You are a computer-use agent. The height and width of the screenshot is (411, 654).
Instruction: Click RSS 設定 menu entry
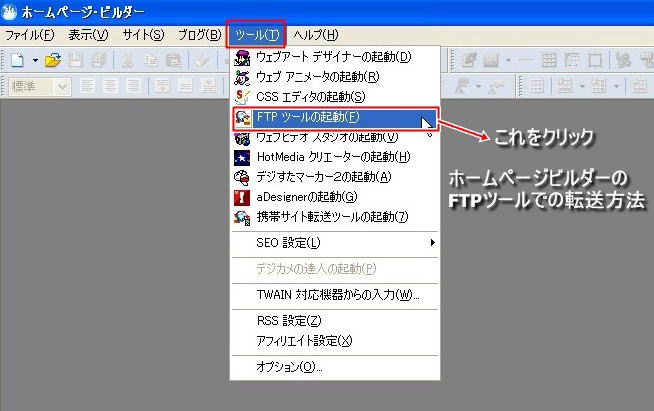pos(288,320)
